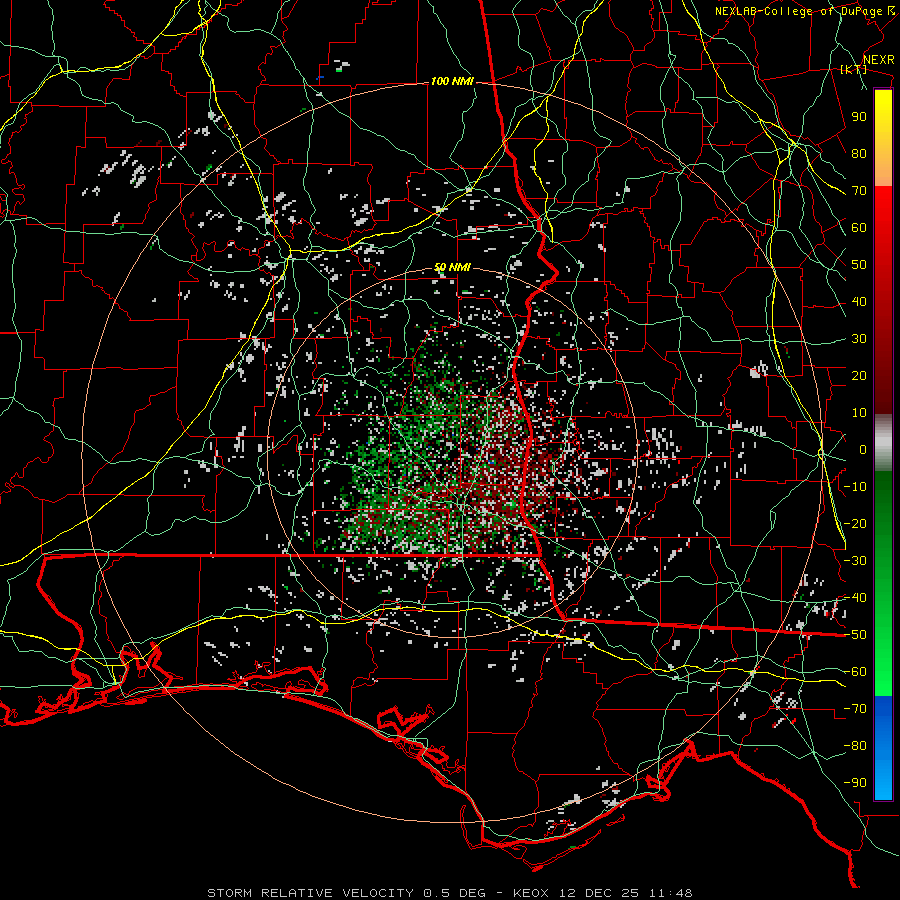Click the 60 value on velocity scale

click(859, 228)
